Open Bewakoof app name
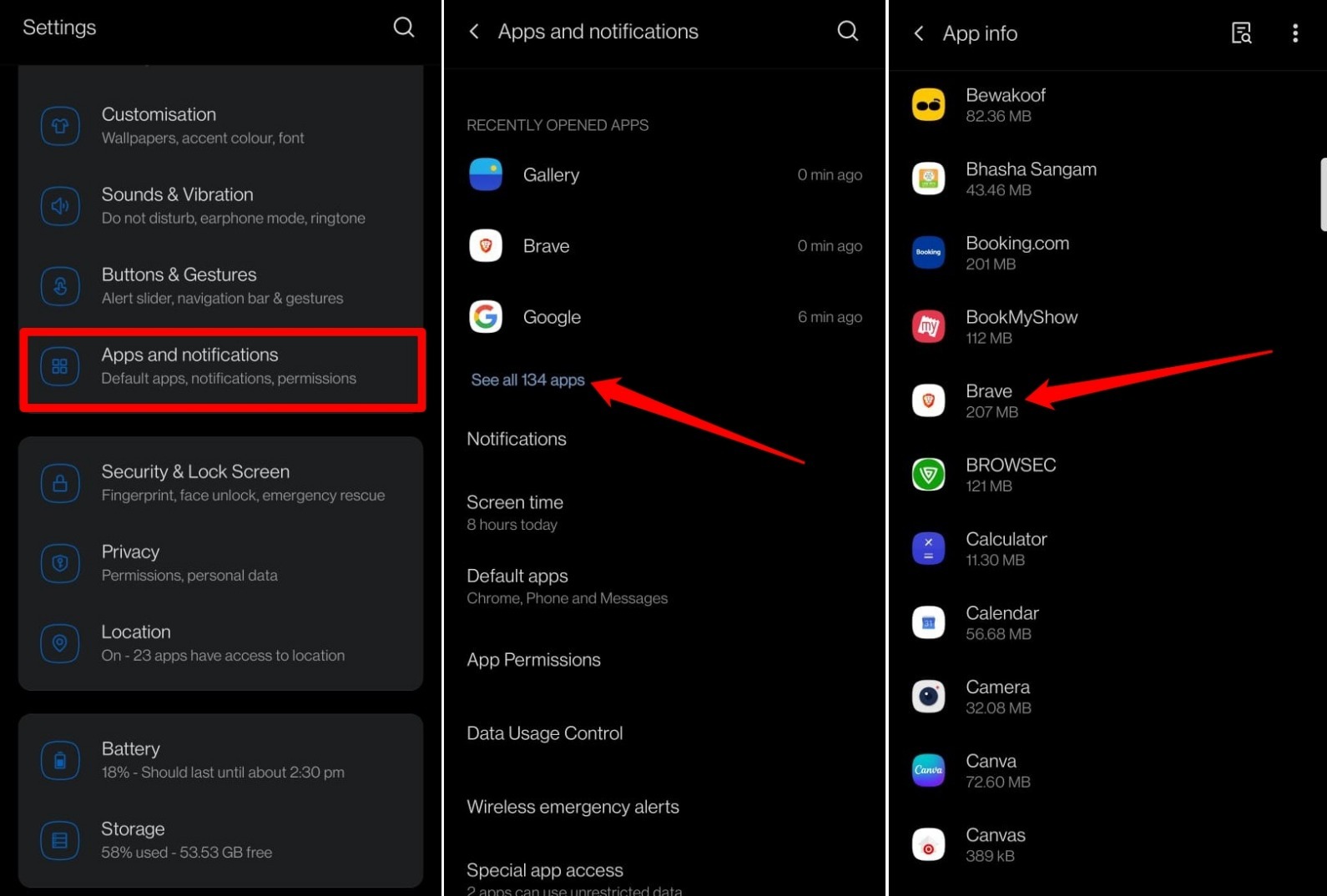This screenshot has width=1327, height=896. click(1005, 95)
